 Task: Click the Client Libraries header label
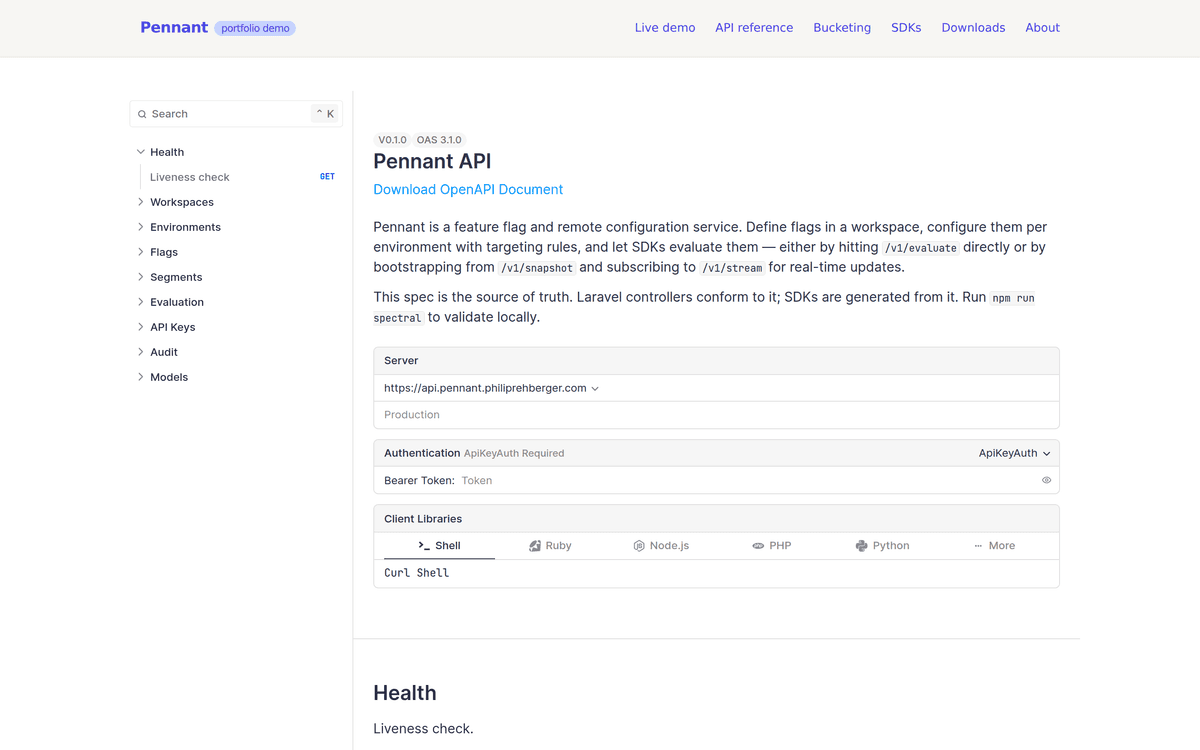click(423, 519)
